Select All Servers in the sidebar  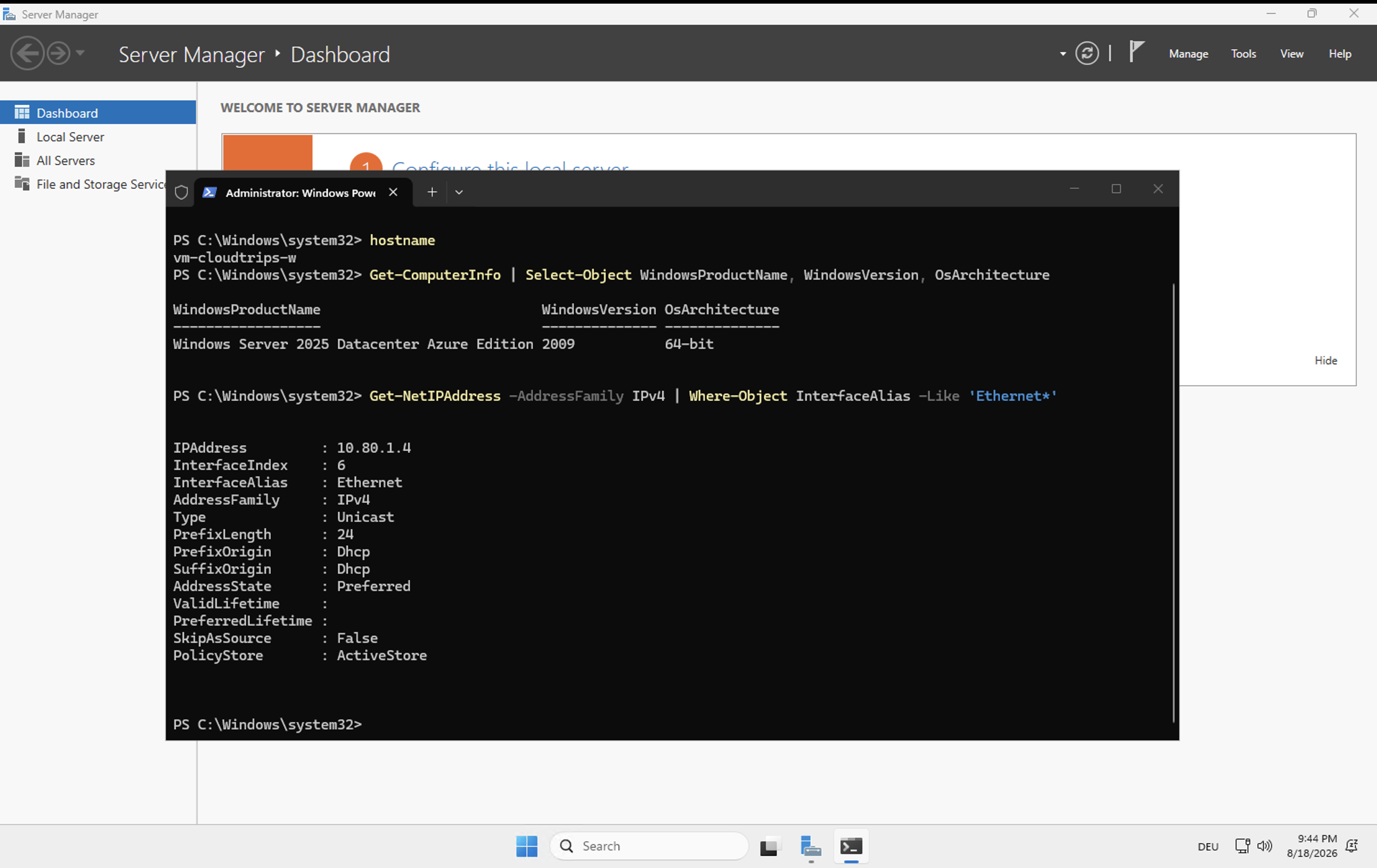coord(98,161)
